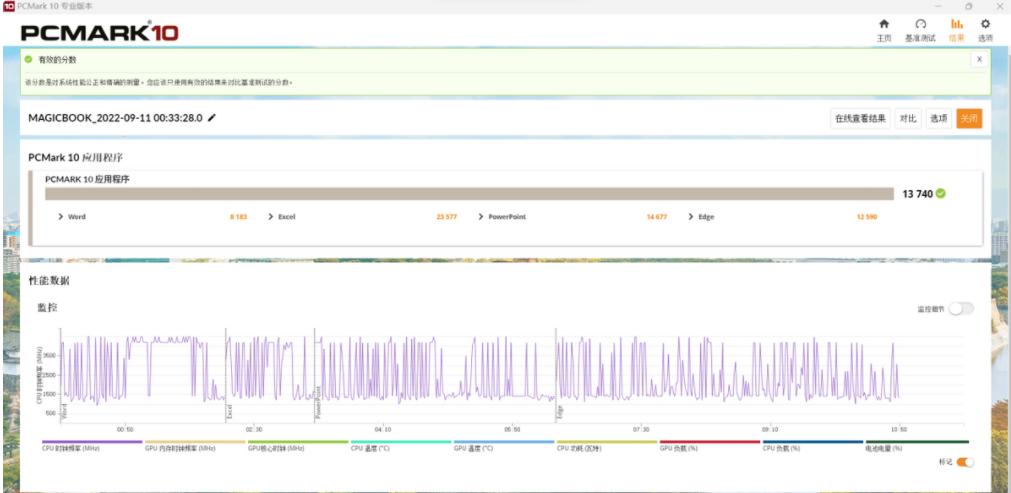
Task: Click the 在线查看结果 button
Action: click(860, 118)
